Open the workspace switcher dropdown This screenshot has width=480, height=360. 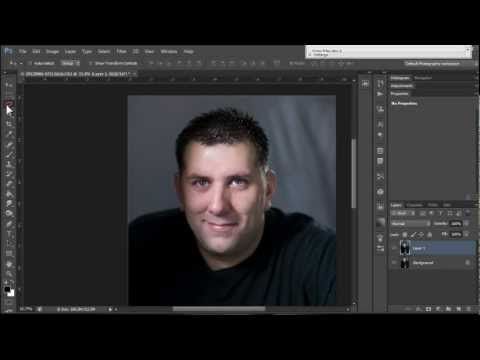point(433,63)
